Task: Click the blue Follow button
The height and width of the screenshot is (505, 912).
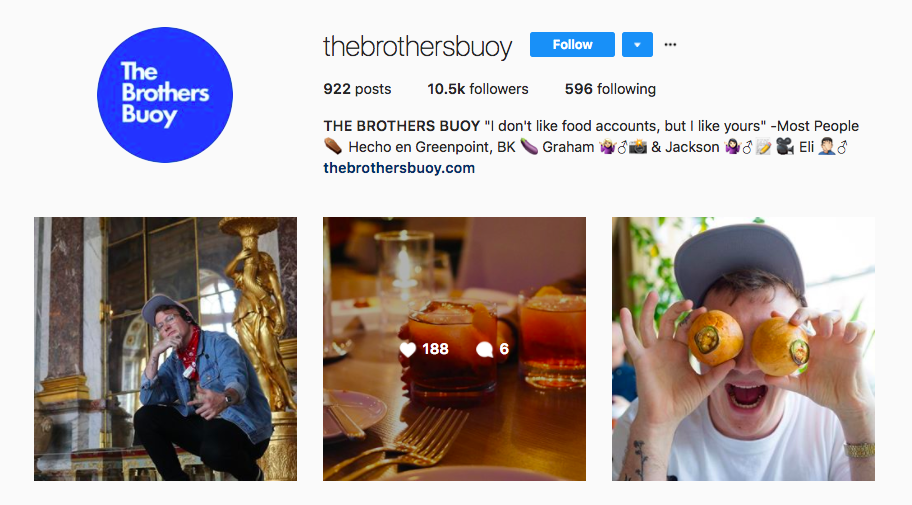Action: [572, 45]
